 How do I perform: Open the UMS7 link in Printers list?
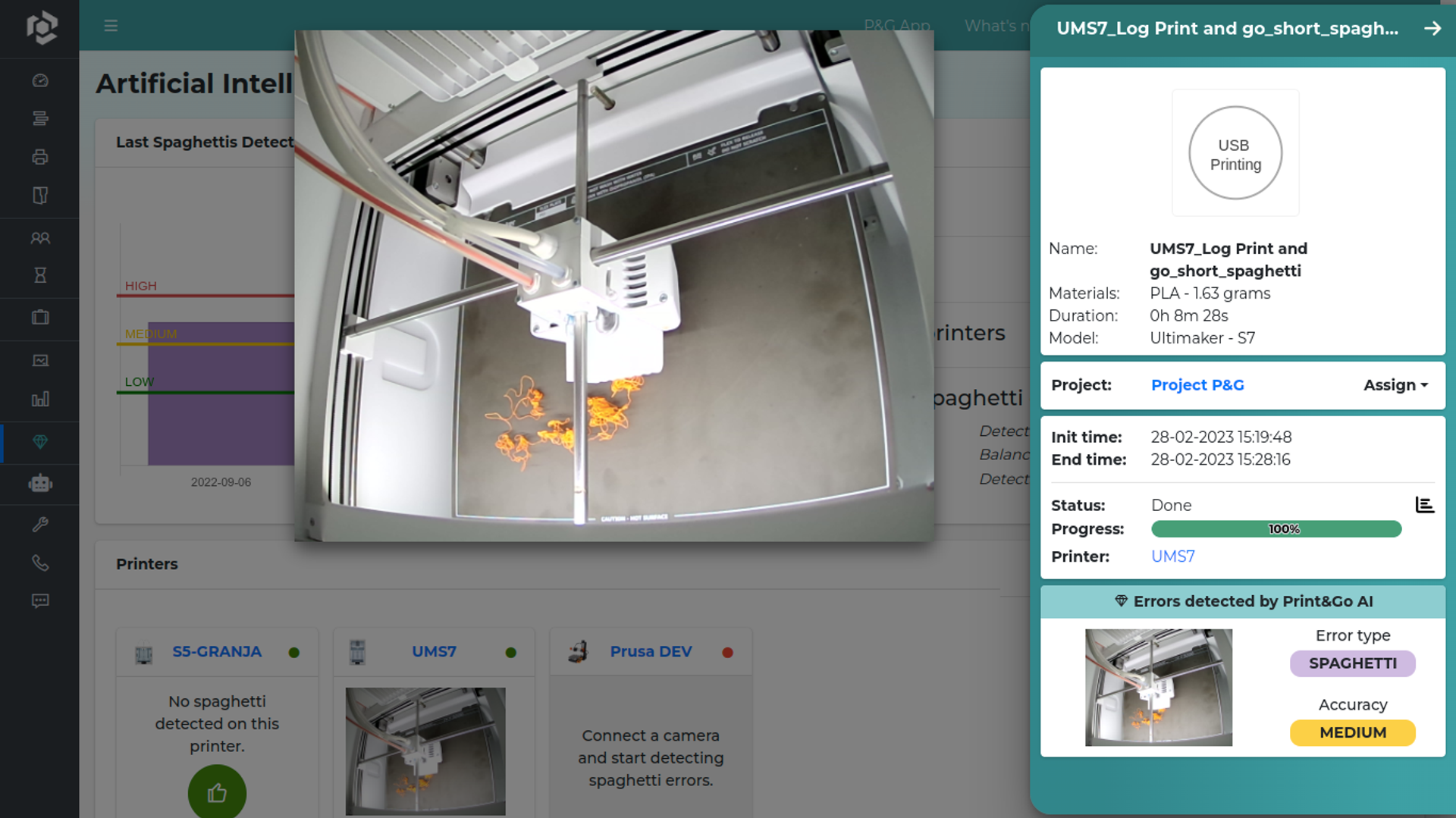point(434,652)
